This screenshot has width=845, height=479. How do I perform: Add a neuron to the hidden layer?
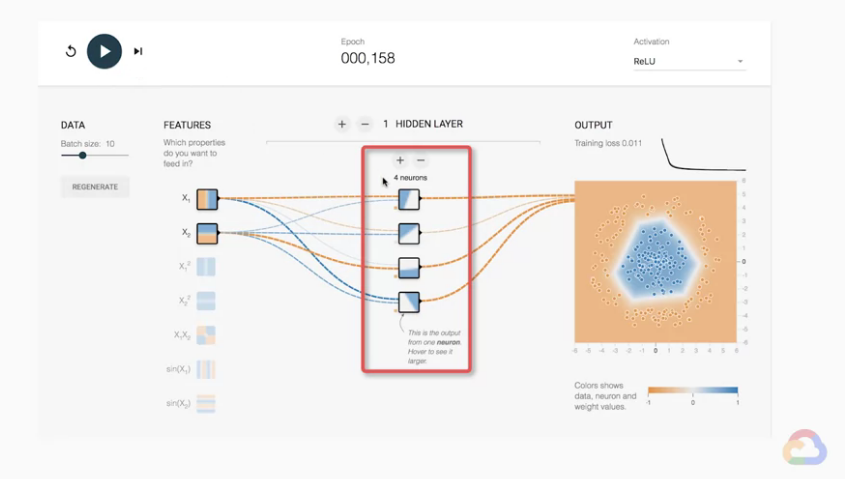400,160
